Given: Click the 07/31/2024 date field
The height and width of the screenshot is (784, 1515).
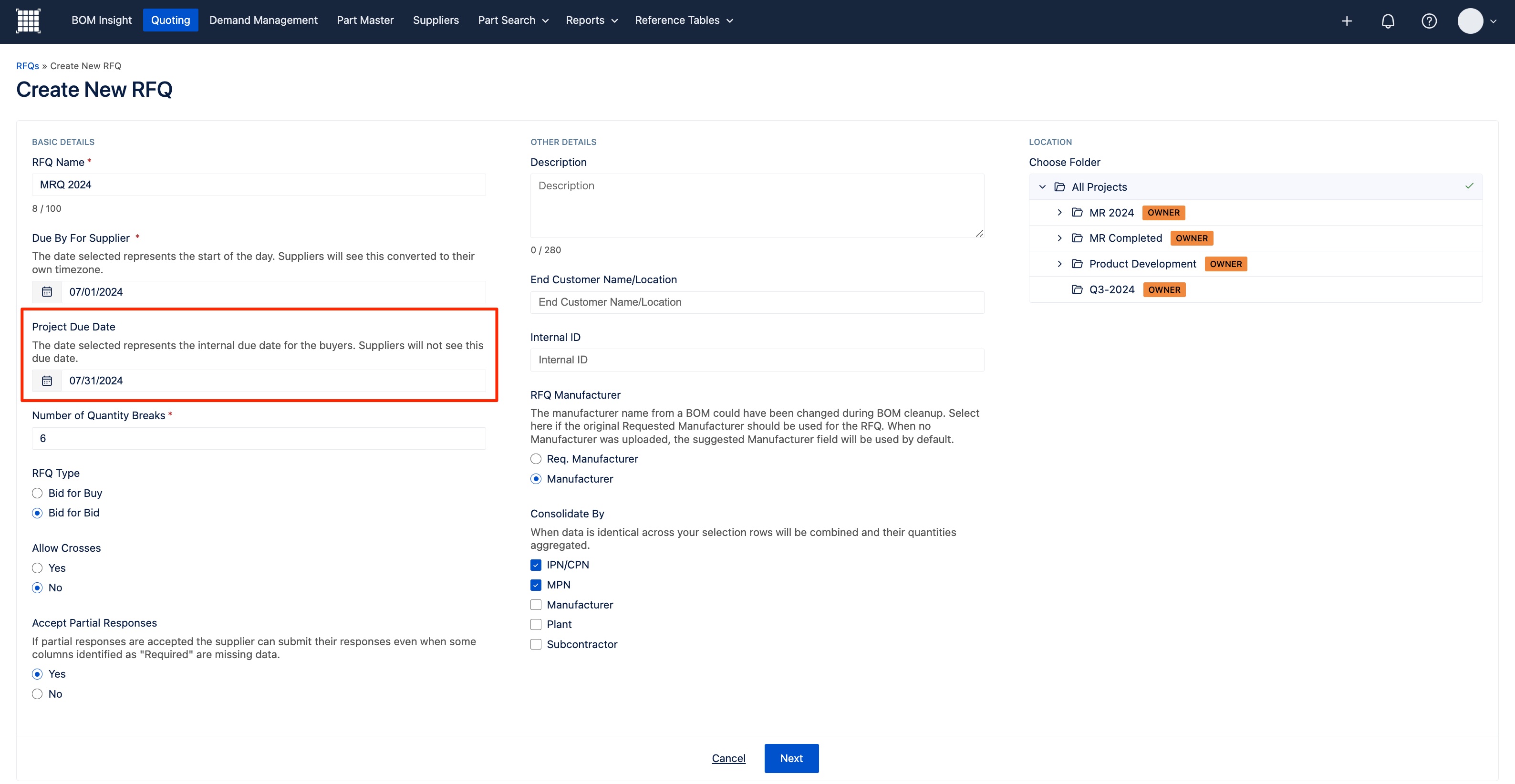Looking at the screenshot, I should pyautogui.click(x=273, y=381).
